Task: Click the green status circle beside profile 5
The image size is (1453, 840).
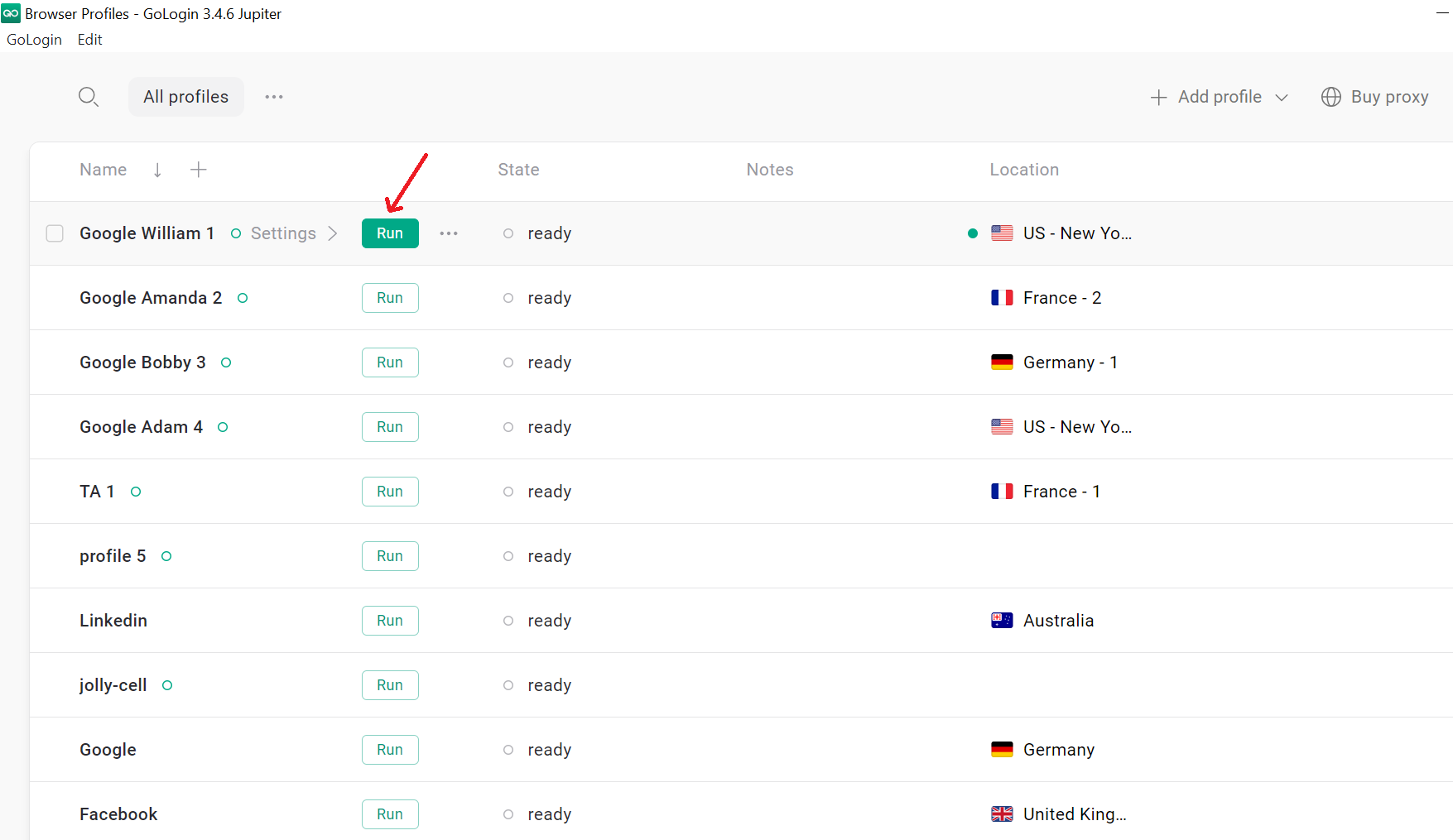Action: tap(166, 556)
